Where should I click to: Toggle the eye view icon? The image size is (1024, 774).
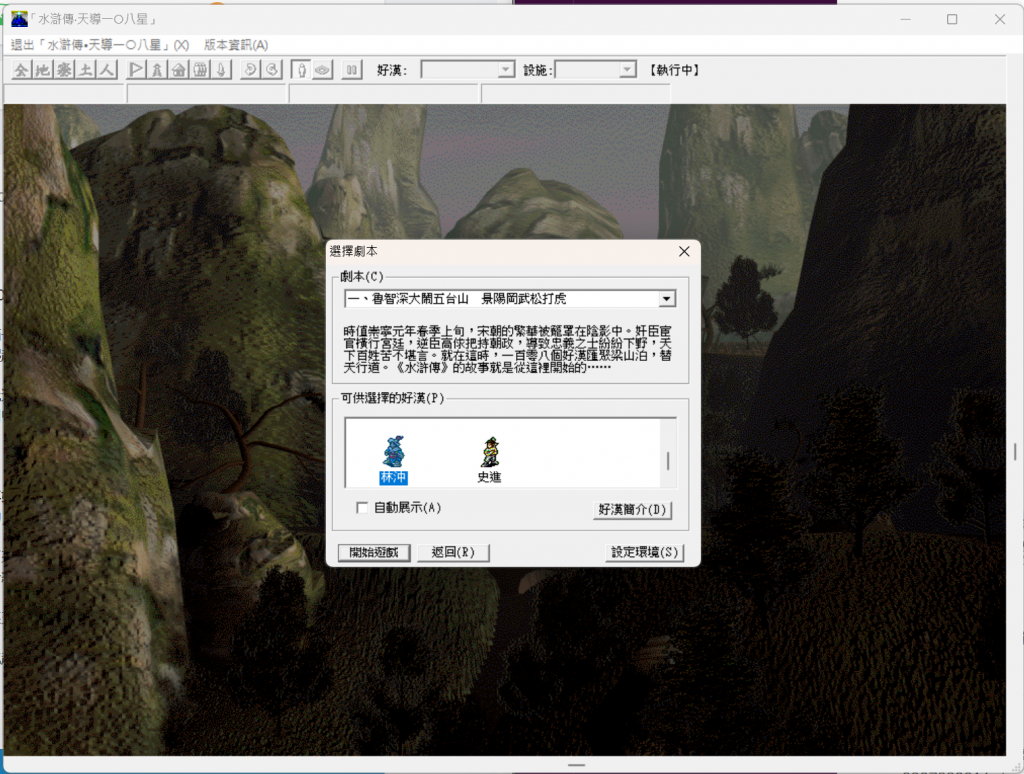point(323,70)
